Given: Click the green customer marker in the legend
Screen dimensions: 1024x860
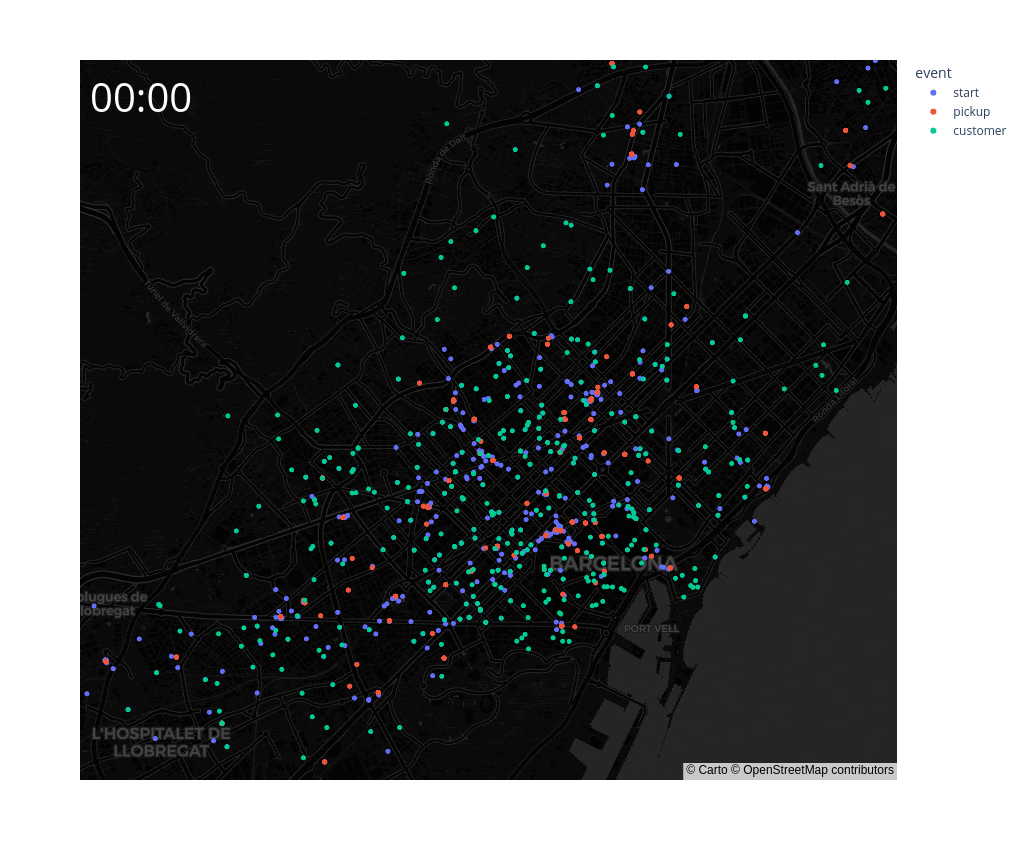Looking at the screenshot, I should 935,130.
